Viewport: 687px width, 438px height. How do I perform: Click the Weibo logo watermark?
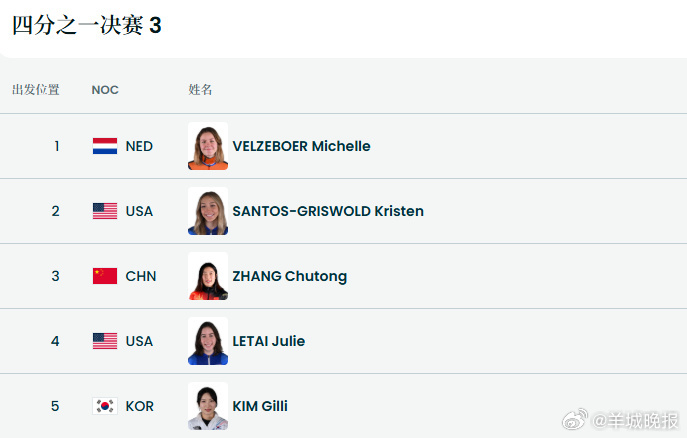(577, 420)
